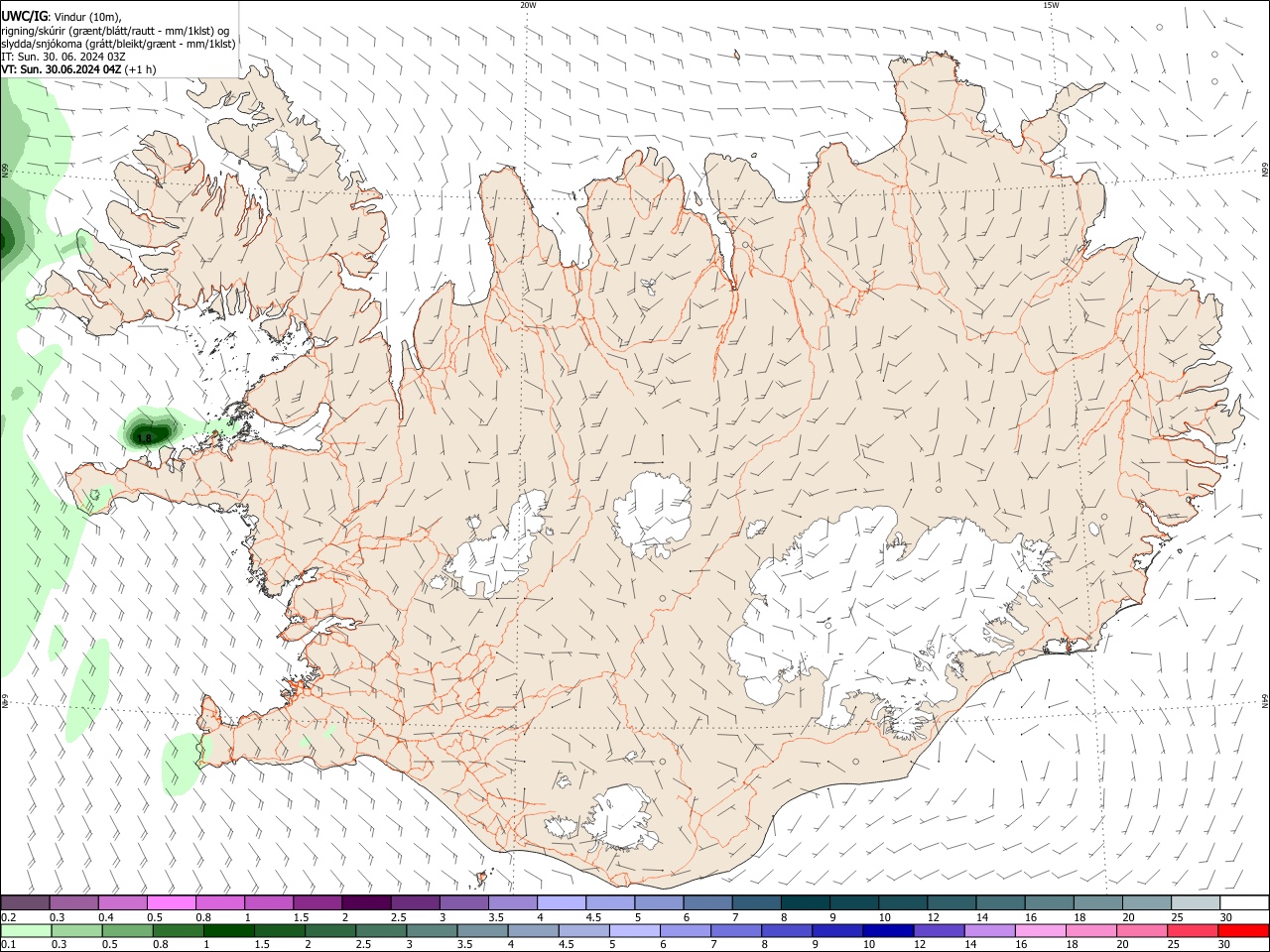Click the 20W longitude label
The width and height of the screenshot is (1270, 952).
tap(528, 5)
